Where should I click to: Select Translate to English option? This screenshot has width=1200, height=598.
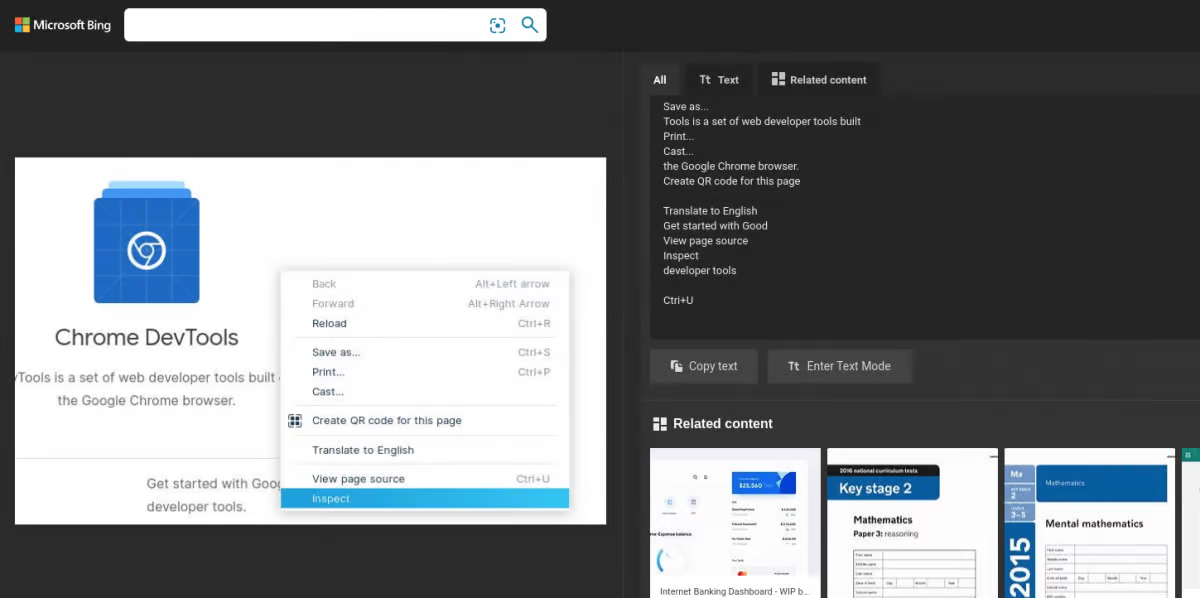pyautogui.click(x=362, y=450)
